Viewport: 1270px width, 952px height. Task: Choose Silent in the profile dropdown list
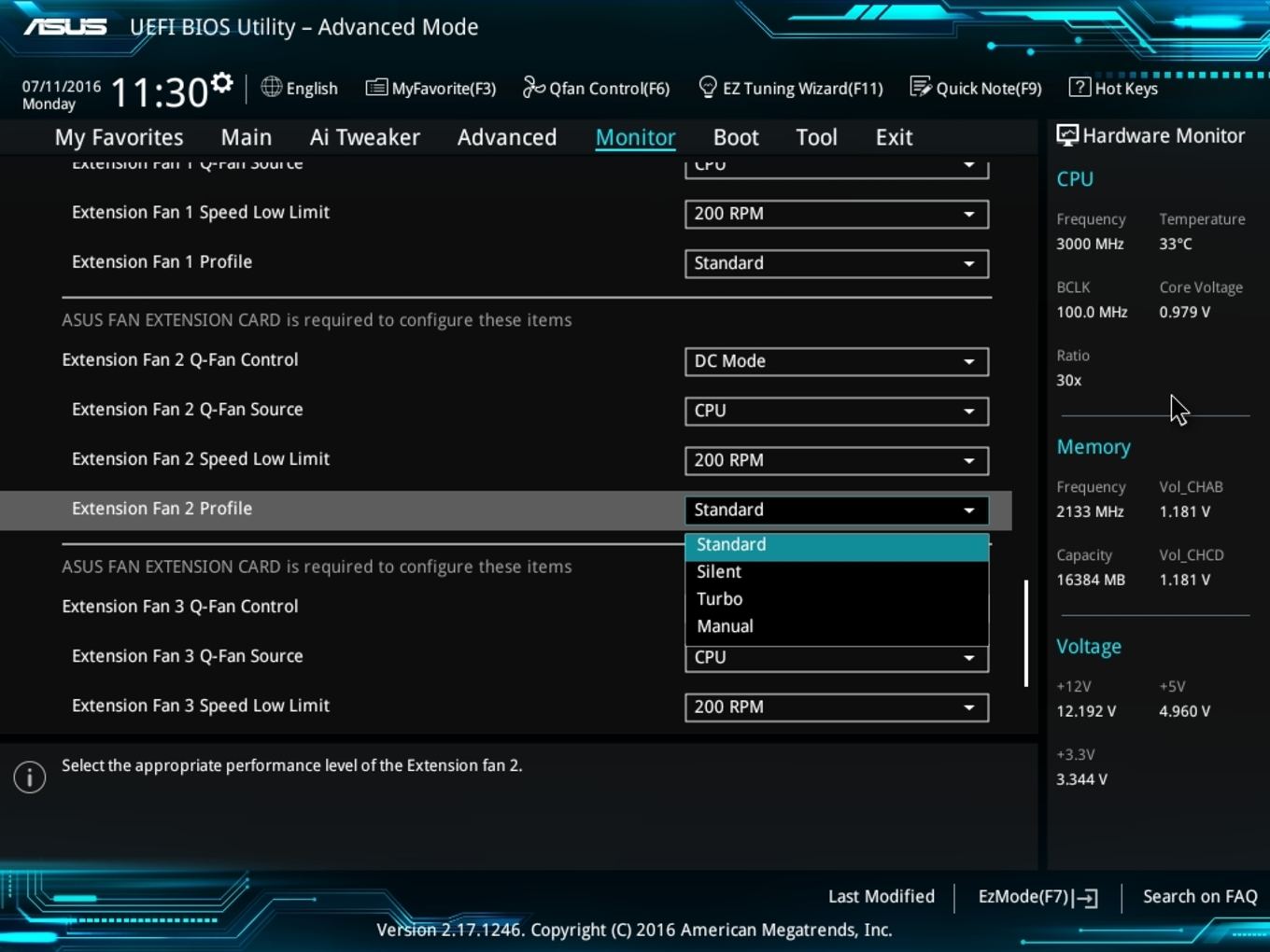click(x=837, y=572)
